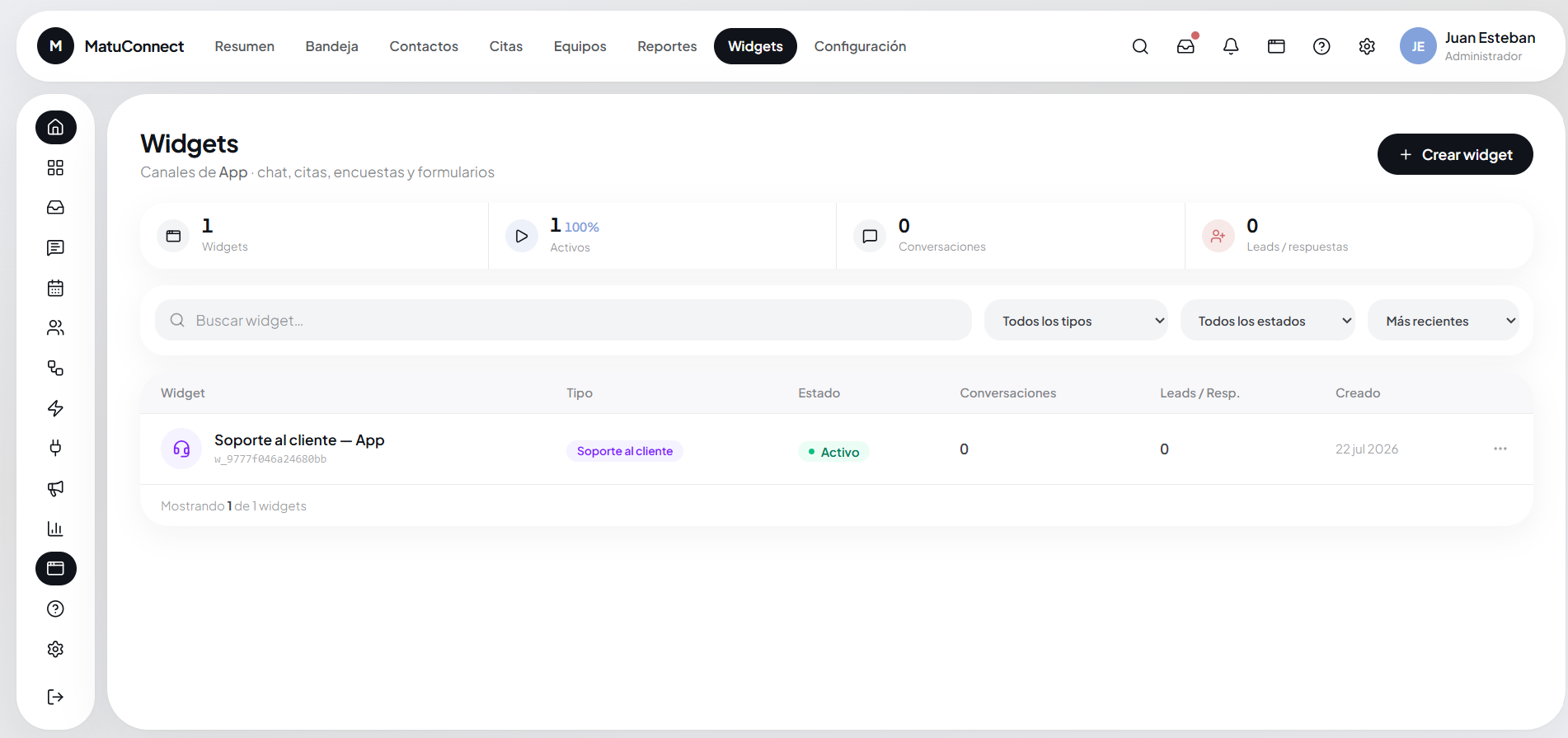Click the logout icon in the sidebar
The image size is (1568, 738).
[55, 697]
